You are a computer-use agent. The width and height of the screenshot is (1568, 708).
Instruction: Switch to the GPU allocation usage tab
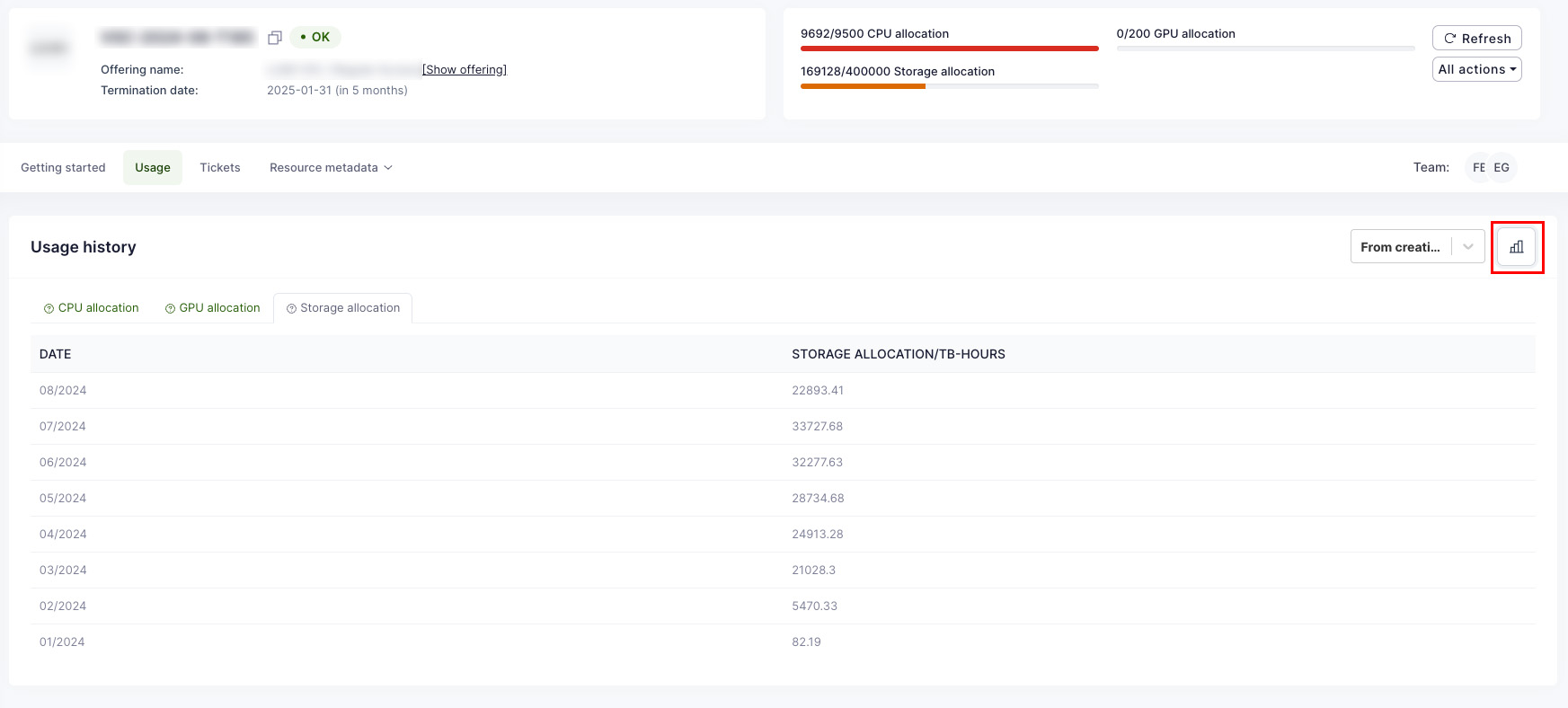pos(219,308)
